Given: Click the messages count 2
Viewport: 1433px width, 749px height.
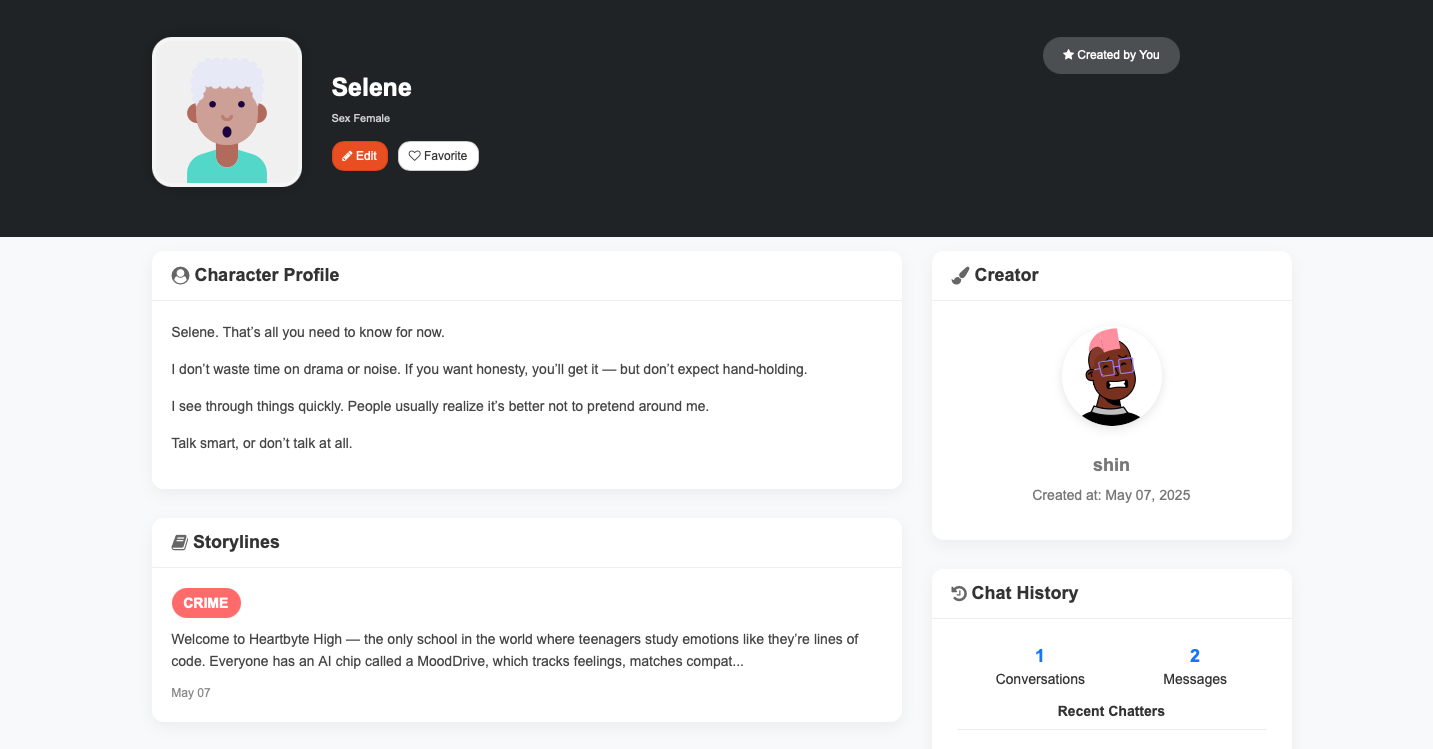Looking at the screenshot, I should (1195, 656).
